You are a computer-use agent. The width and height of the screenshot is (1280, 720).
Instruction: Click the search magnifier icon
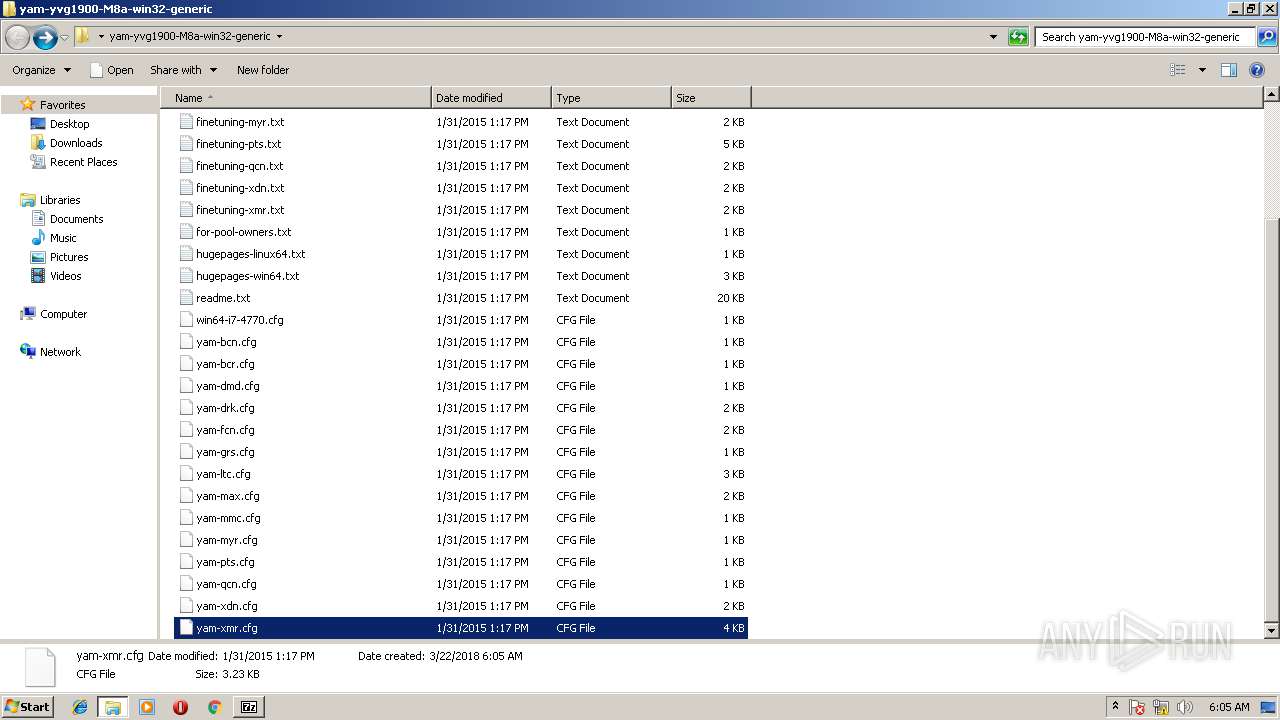click(1266, 37)
